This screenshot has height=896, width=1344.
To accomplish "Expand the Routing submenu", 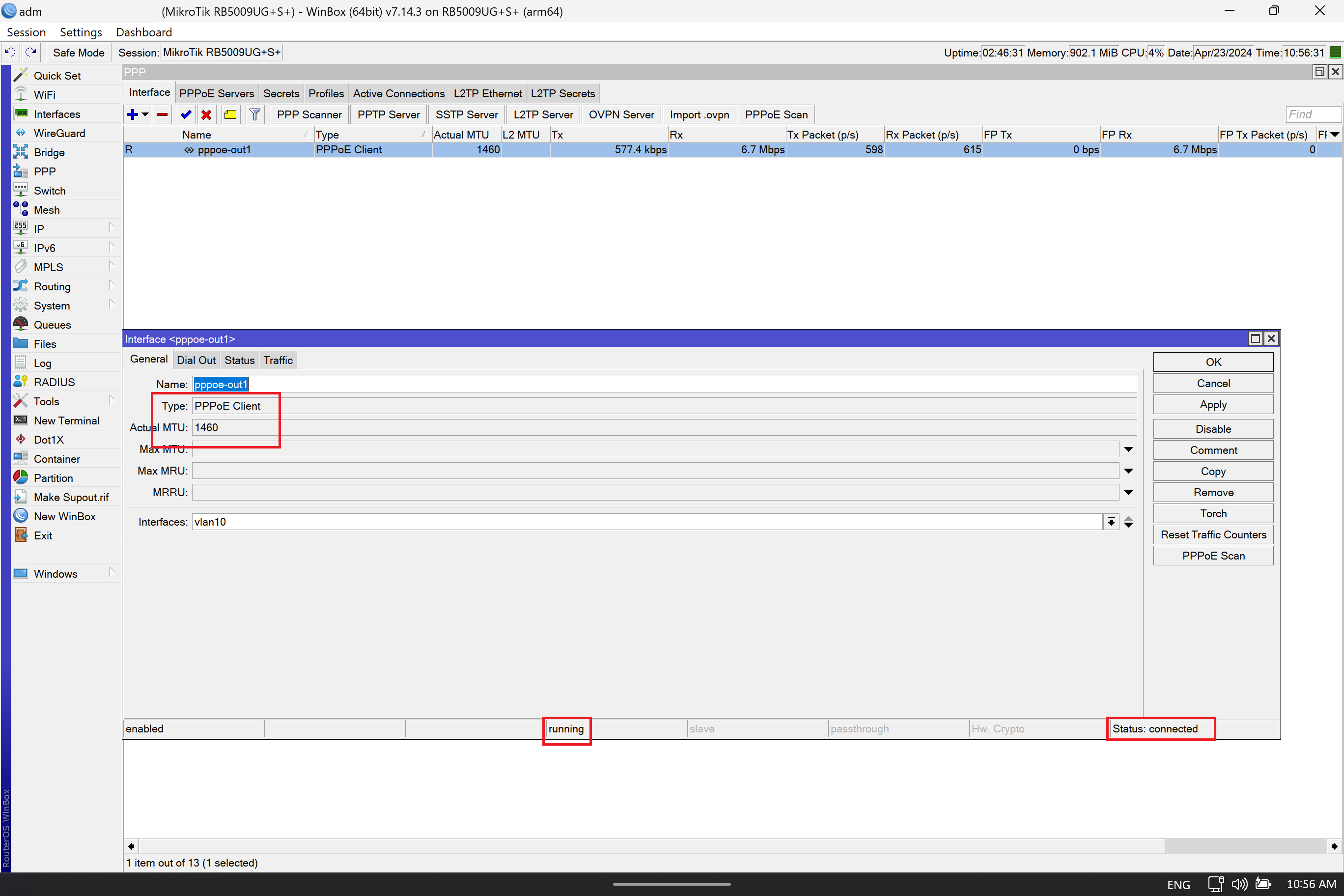I will coord(112,285).
